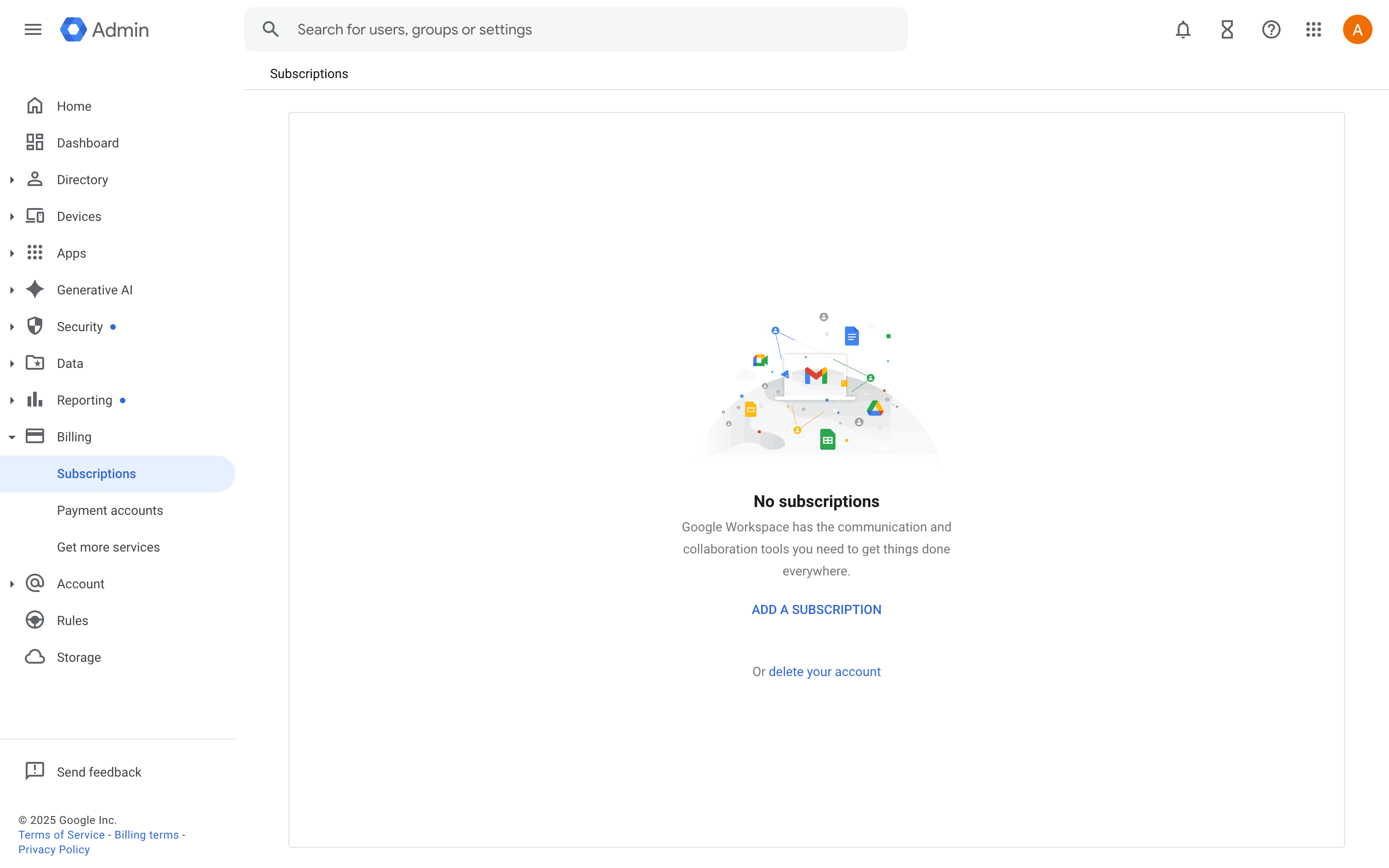Select Payment accounts in sidebar
Viewport: 1389px width, 868px height.
pos(110,510)
